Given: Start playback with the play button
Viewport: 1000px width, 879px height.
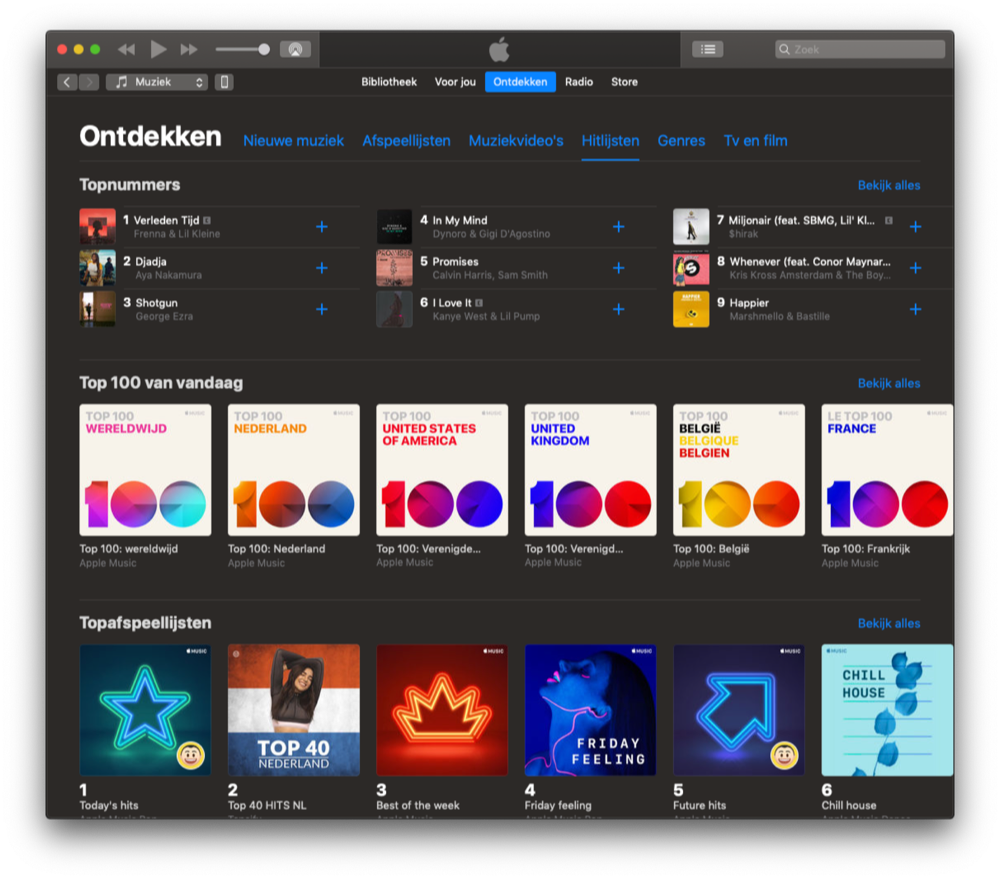Looking at the screenshot, I should (x=158, y=49).
